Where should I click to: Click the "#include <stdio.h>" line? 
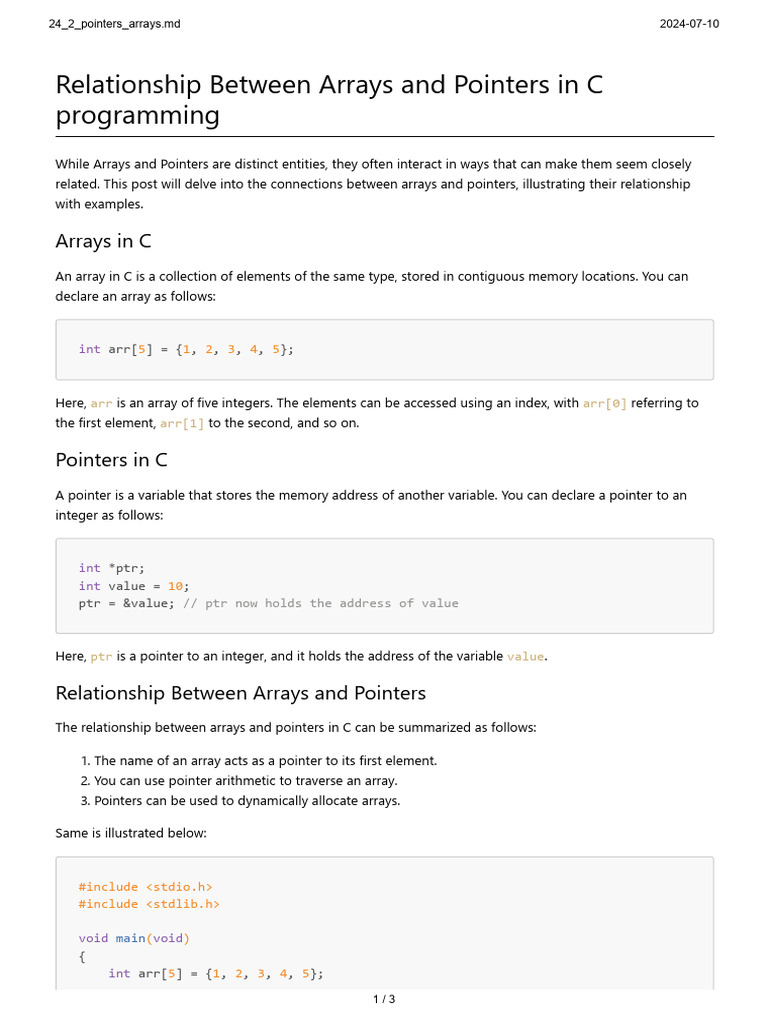tap(145, 887)
